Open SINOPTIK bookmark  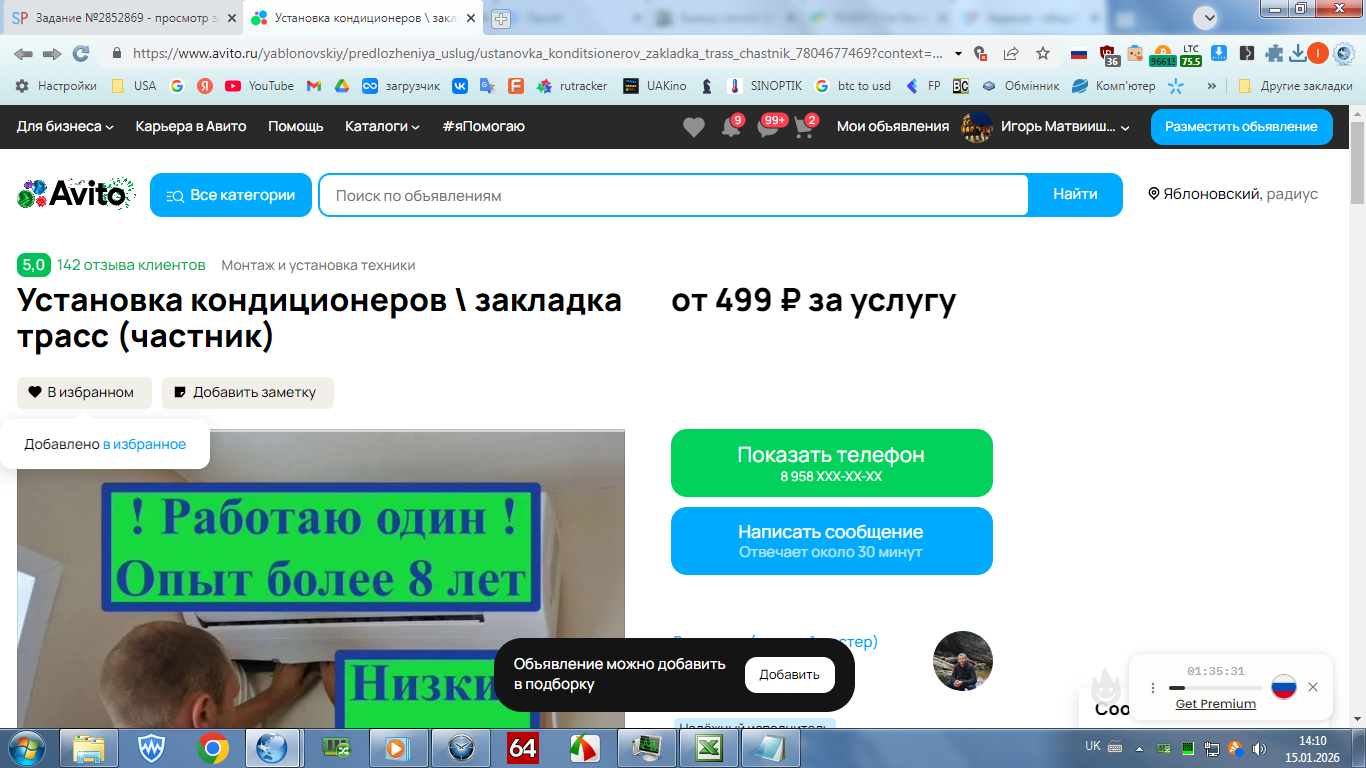click(765, 86)
